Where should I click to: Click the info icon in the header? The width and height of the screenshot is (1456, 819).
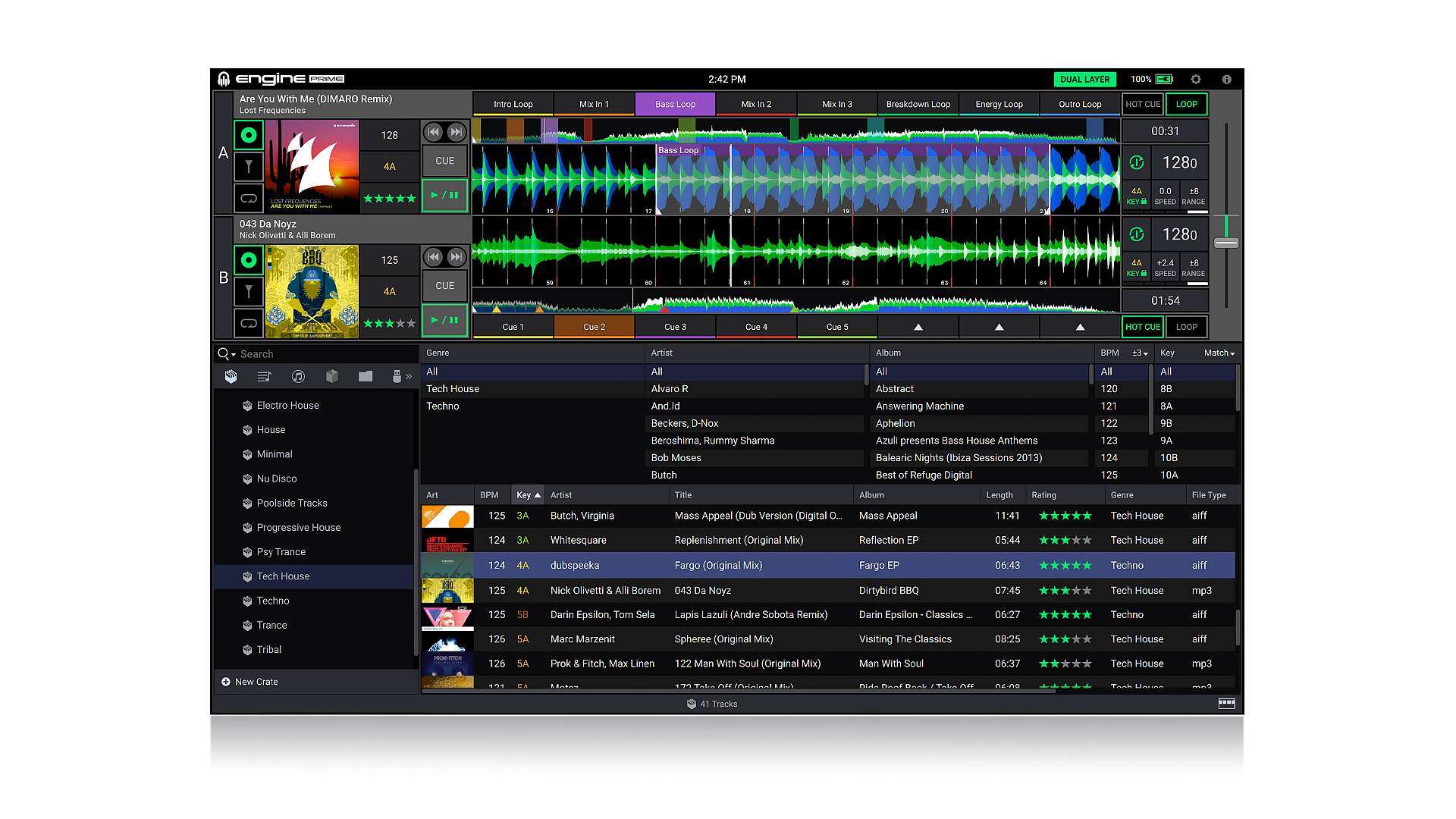[x=1226, y=79]
